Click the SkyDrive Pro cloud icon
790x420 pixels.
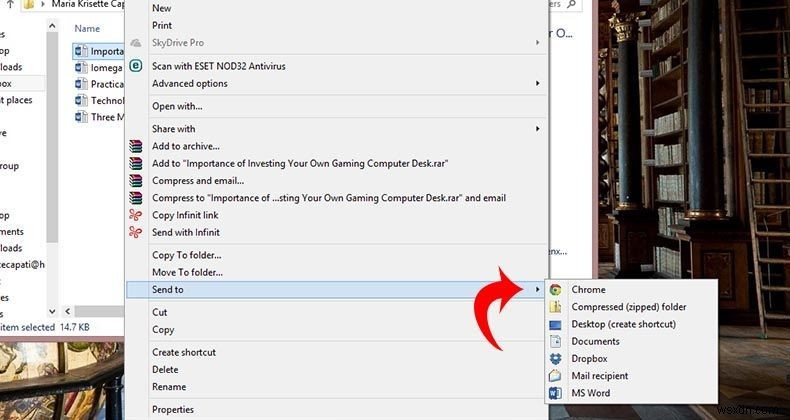click(135, 43)
